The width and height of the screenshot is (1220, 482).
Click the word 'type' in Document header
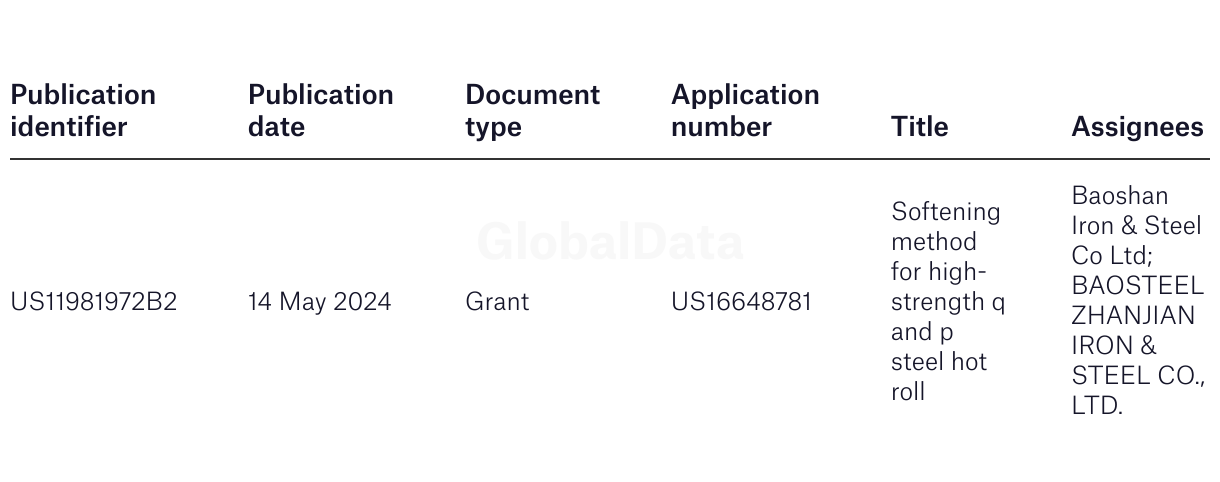tap(493, 127)
